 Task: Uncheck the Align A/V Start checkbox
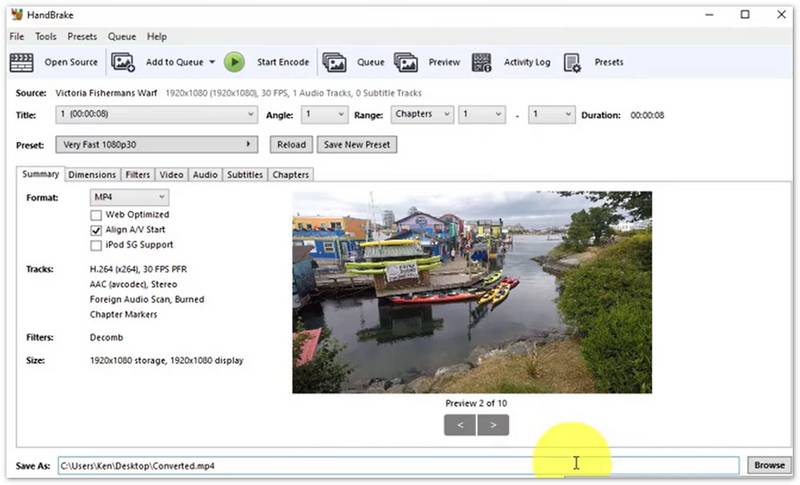point(96,229)
